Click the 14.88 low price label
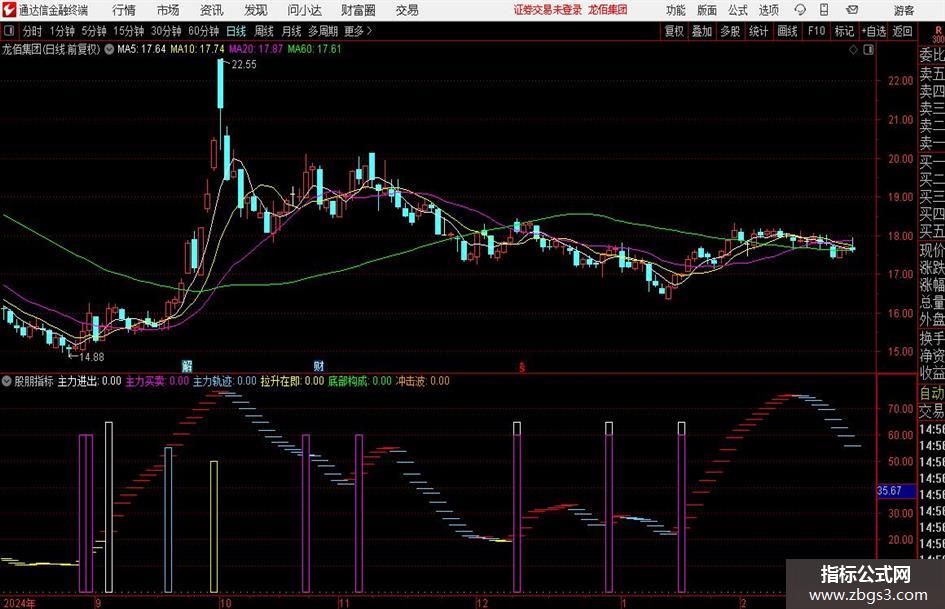945x609 pixels. (92, 357)
